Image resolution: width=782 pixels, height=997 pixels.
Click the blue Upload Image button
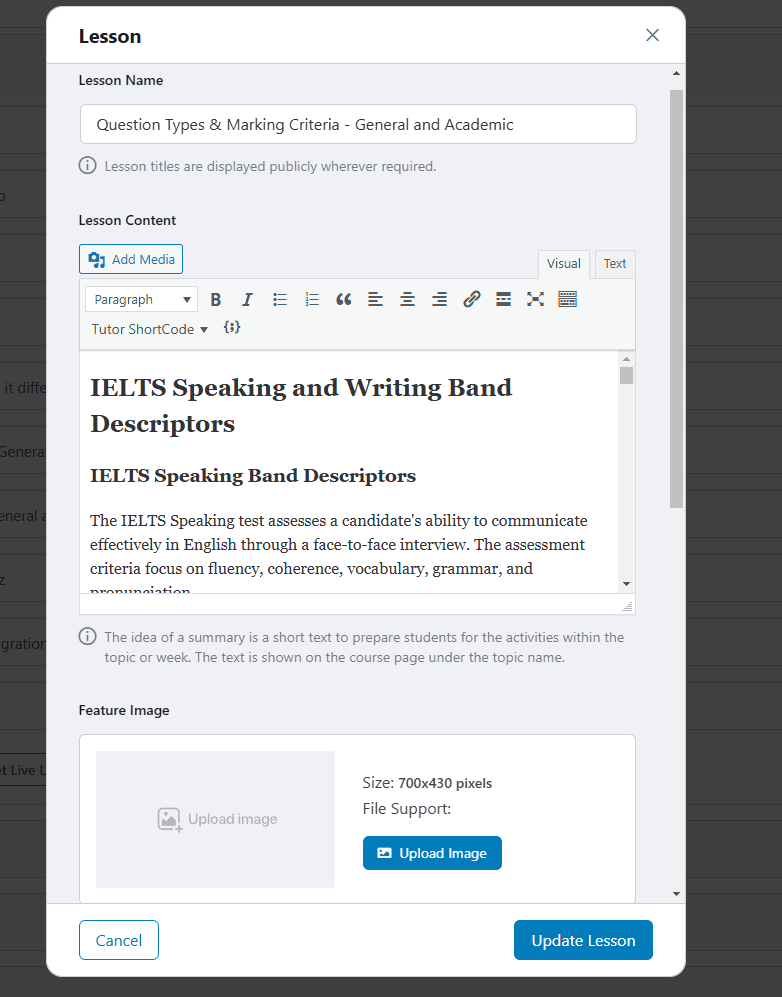pyautogui.click(x=432, y=853)
